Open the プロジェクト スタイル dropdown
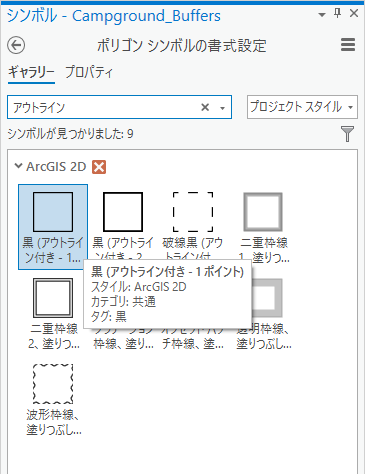The height and width of the screenshot is (474, 365). click(x=302, y=107)
